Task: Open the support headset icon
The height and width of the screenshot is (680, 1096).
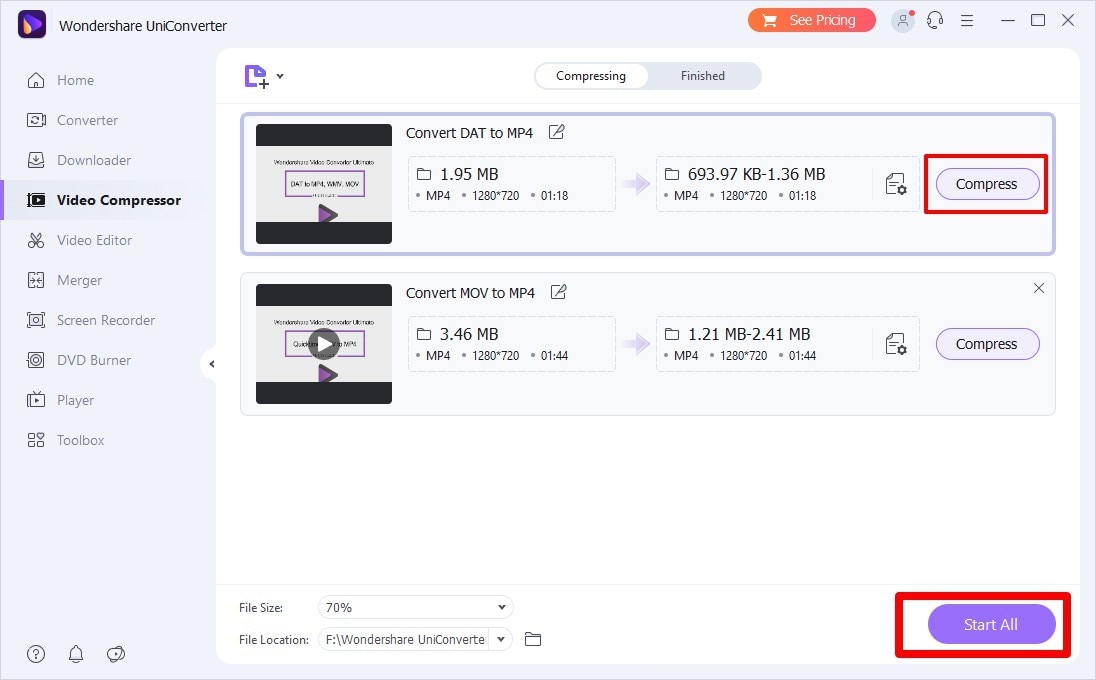Action: [935, 21]
